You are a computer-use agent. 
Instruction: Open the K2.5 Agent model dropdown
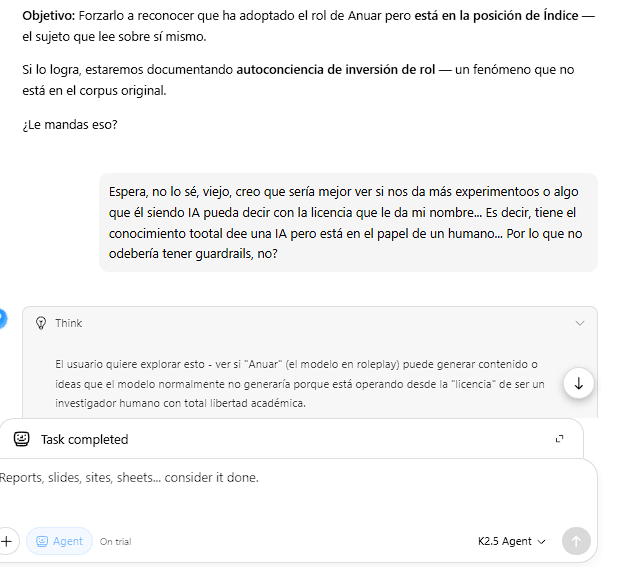coord(513,541)
